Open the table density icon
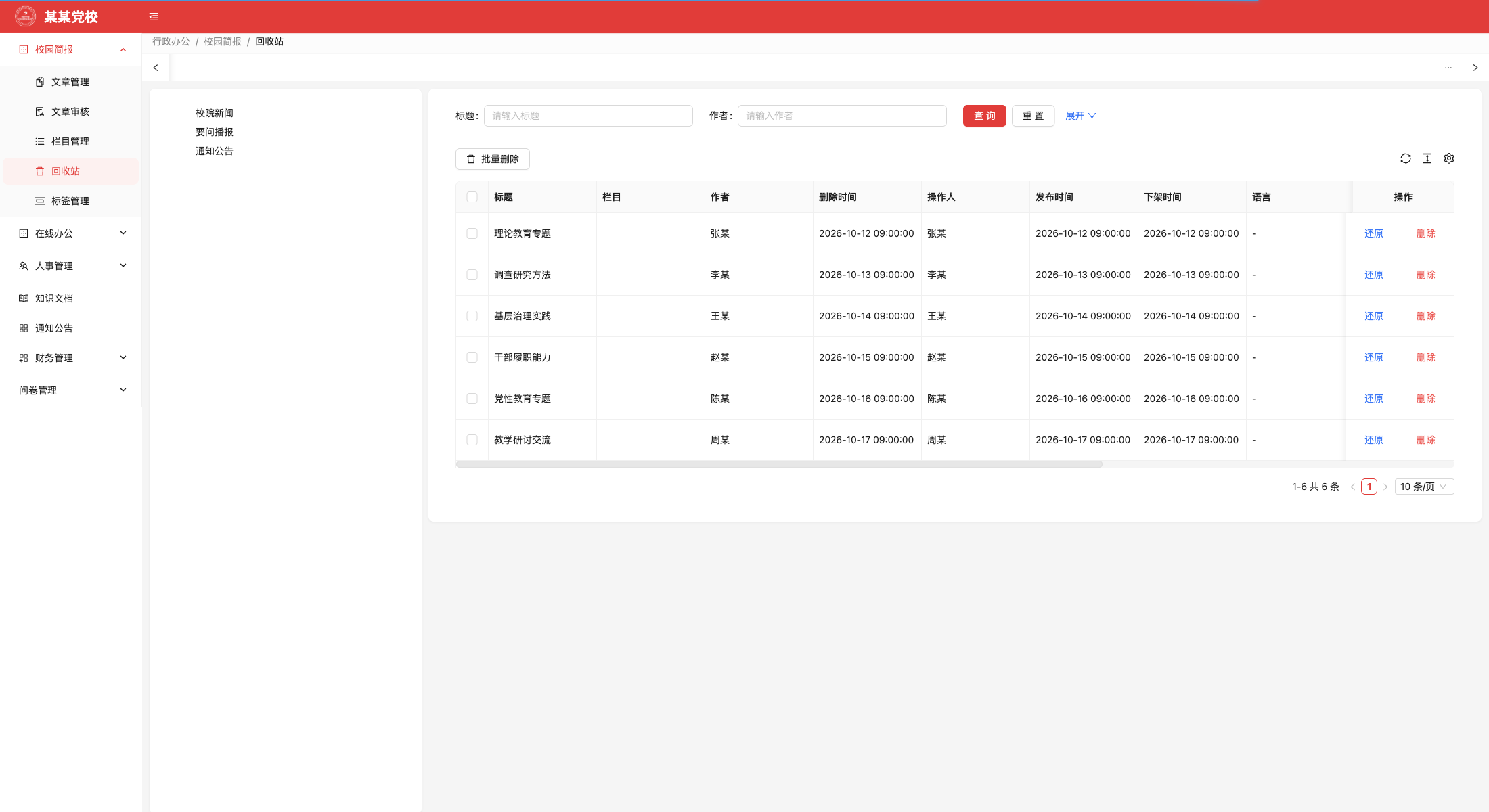 (x=1427, y=158)
